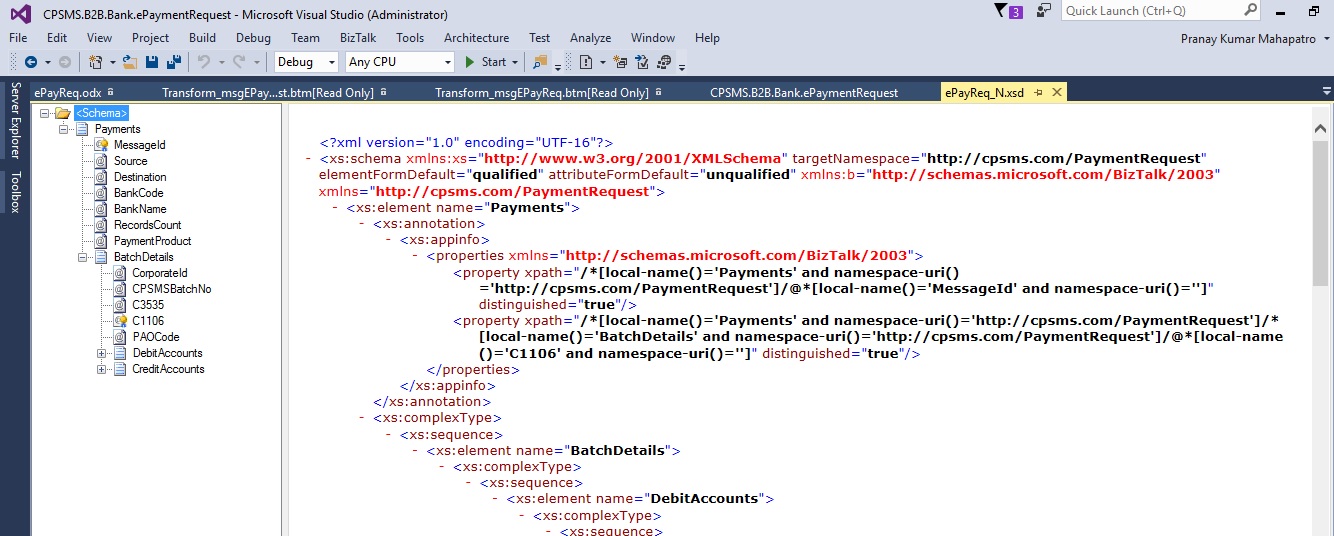The height and width of the screenshot is (536, 1334).
Task: Pin the ePayReq_N.xsd tab
Action: (x=1039, y=92)
